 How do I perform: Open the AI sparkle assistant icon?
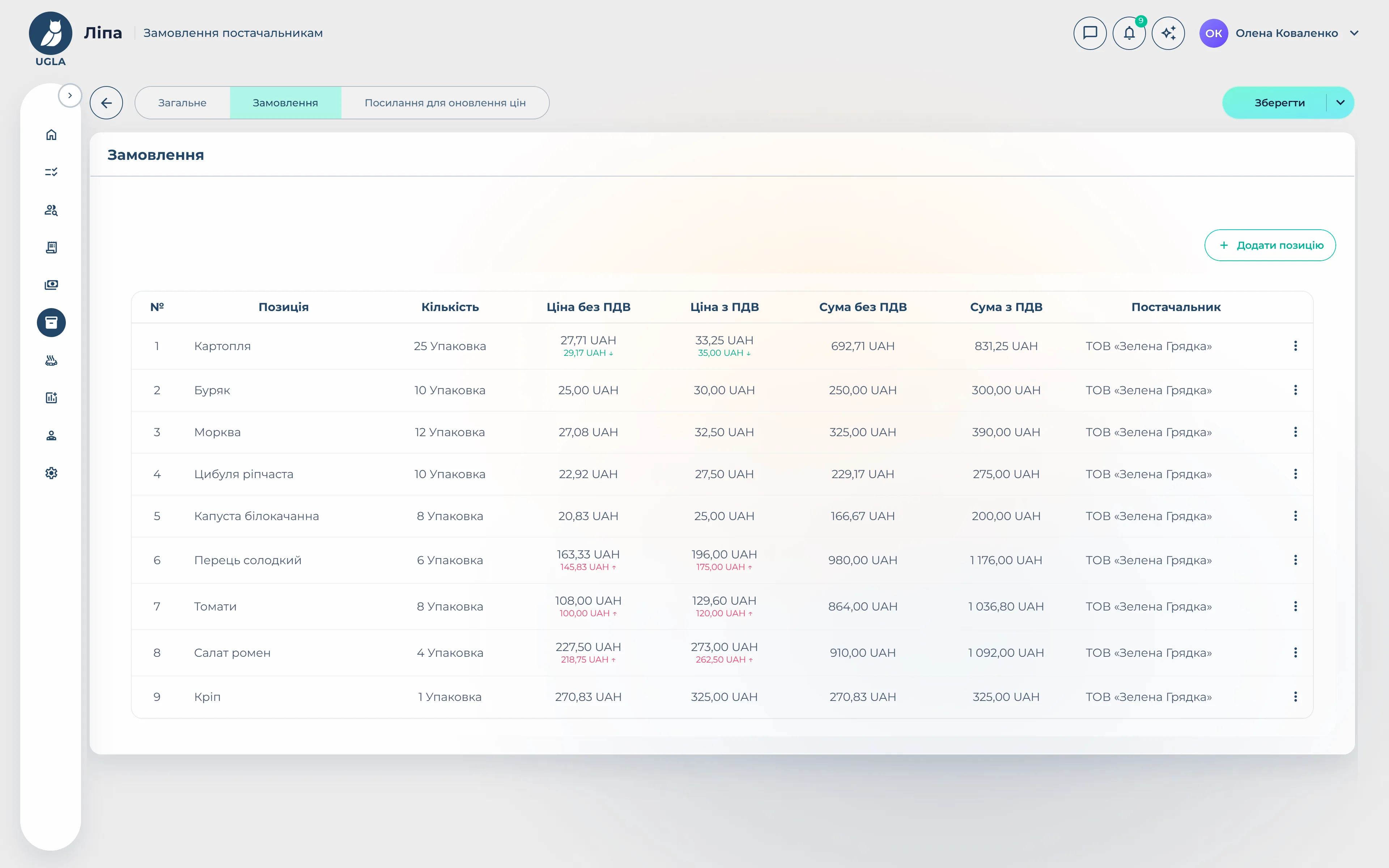pos(1168,33)
